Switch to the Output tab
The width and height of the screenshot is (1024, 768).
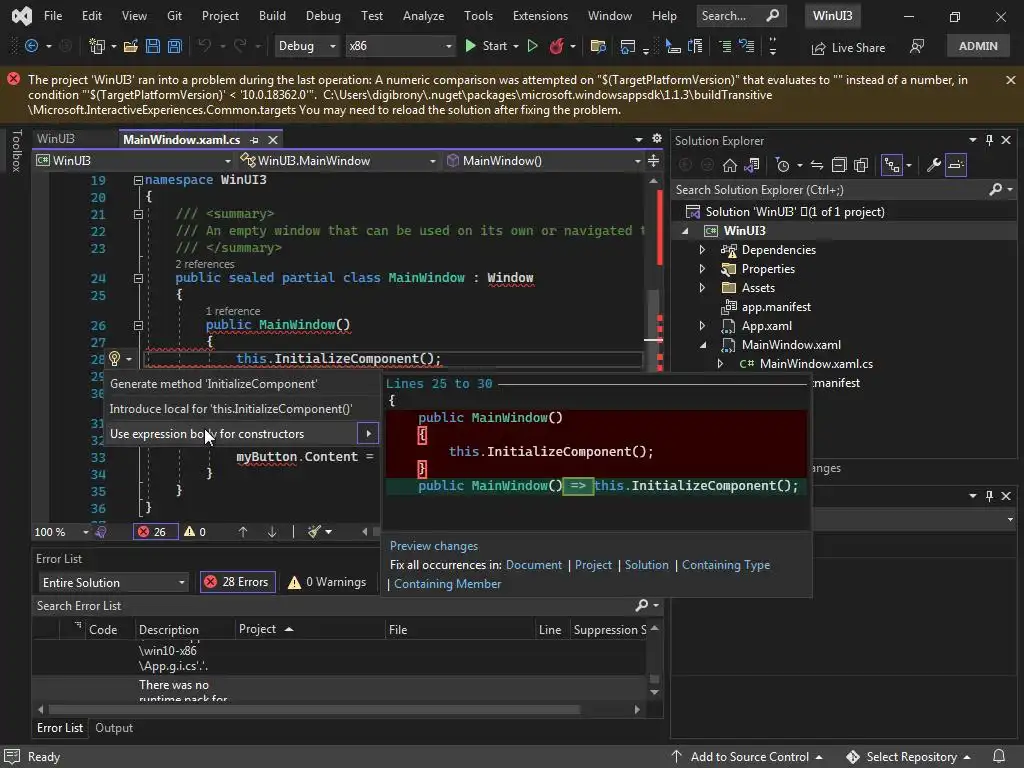tap(114, 728)
